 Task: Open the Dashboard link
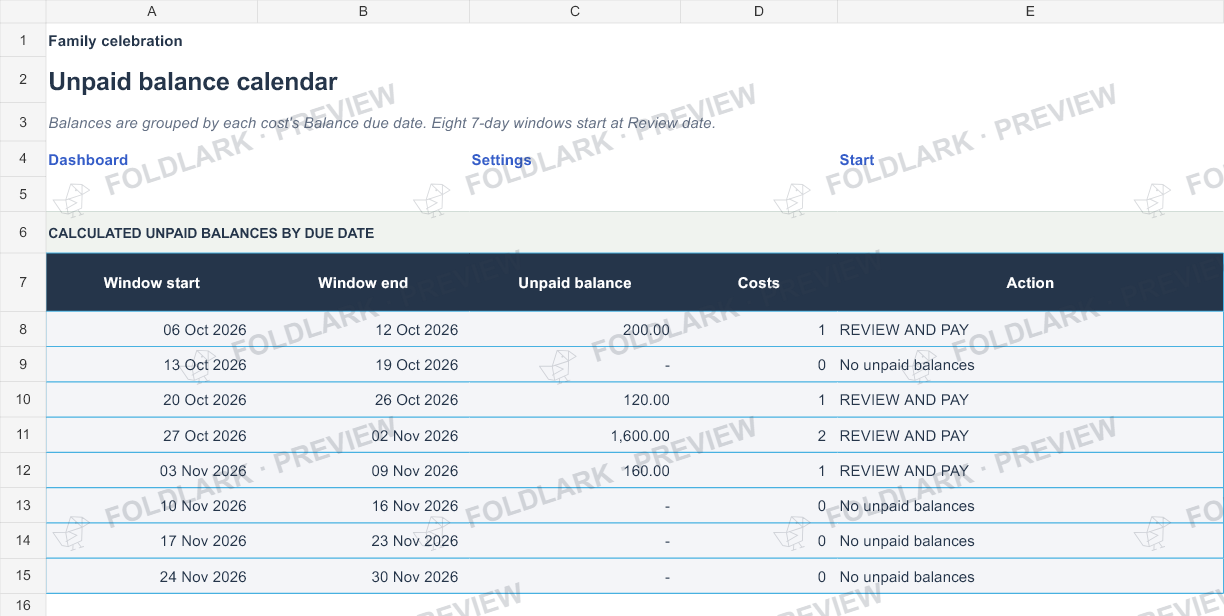click(x=88, y=160)
